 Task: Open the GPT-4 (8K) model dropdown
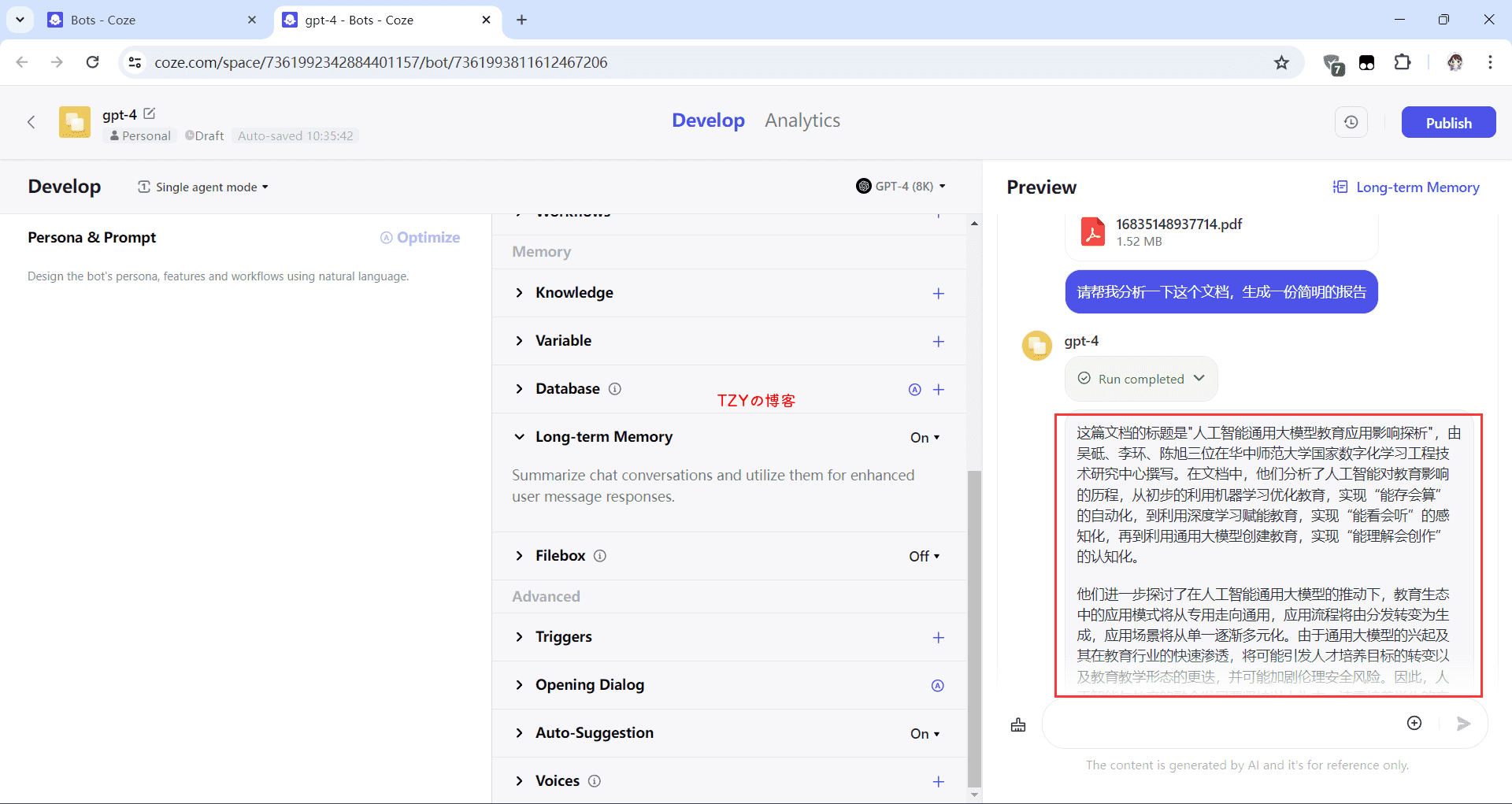[x=901, y=187]
